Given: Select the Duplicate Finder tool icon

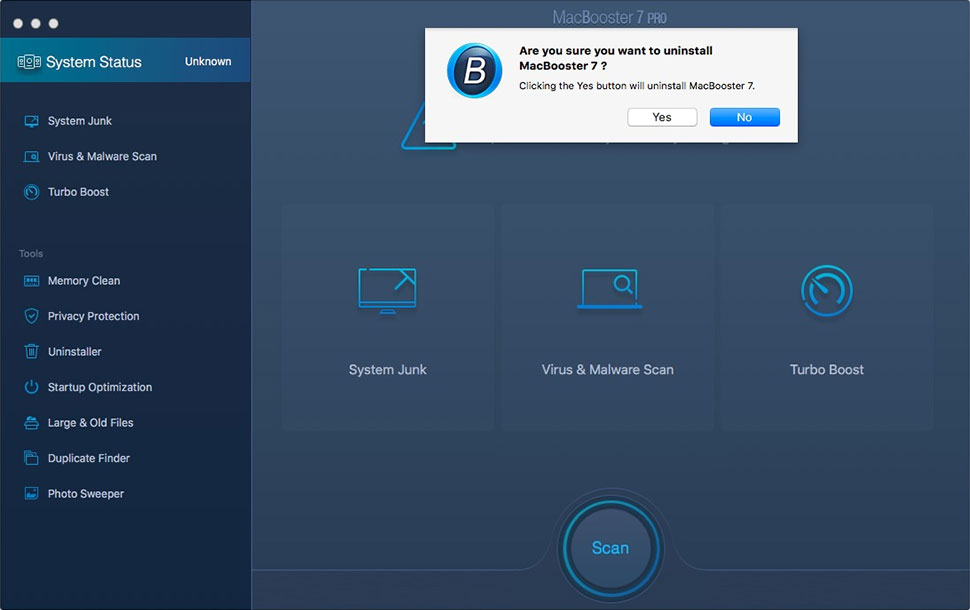Looking at the screenshot, I should pos(29,458).
